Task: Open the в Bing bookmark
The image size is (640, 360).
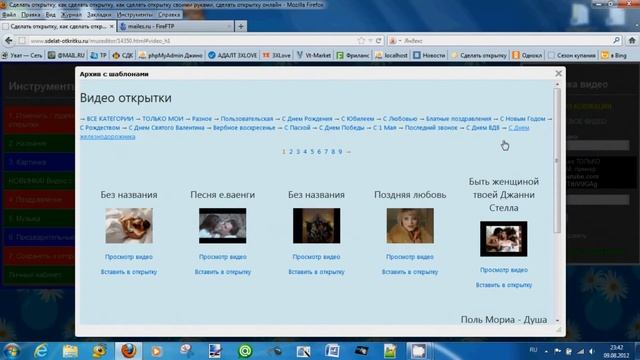Action: (x=614, y=55)
